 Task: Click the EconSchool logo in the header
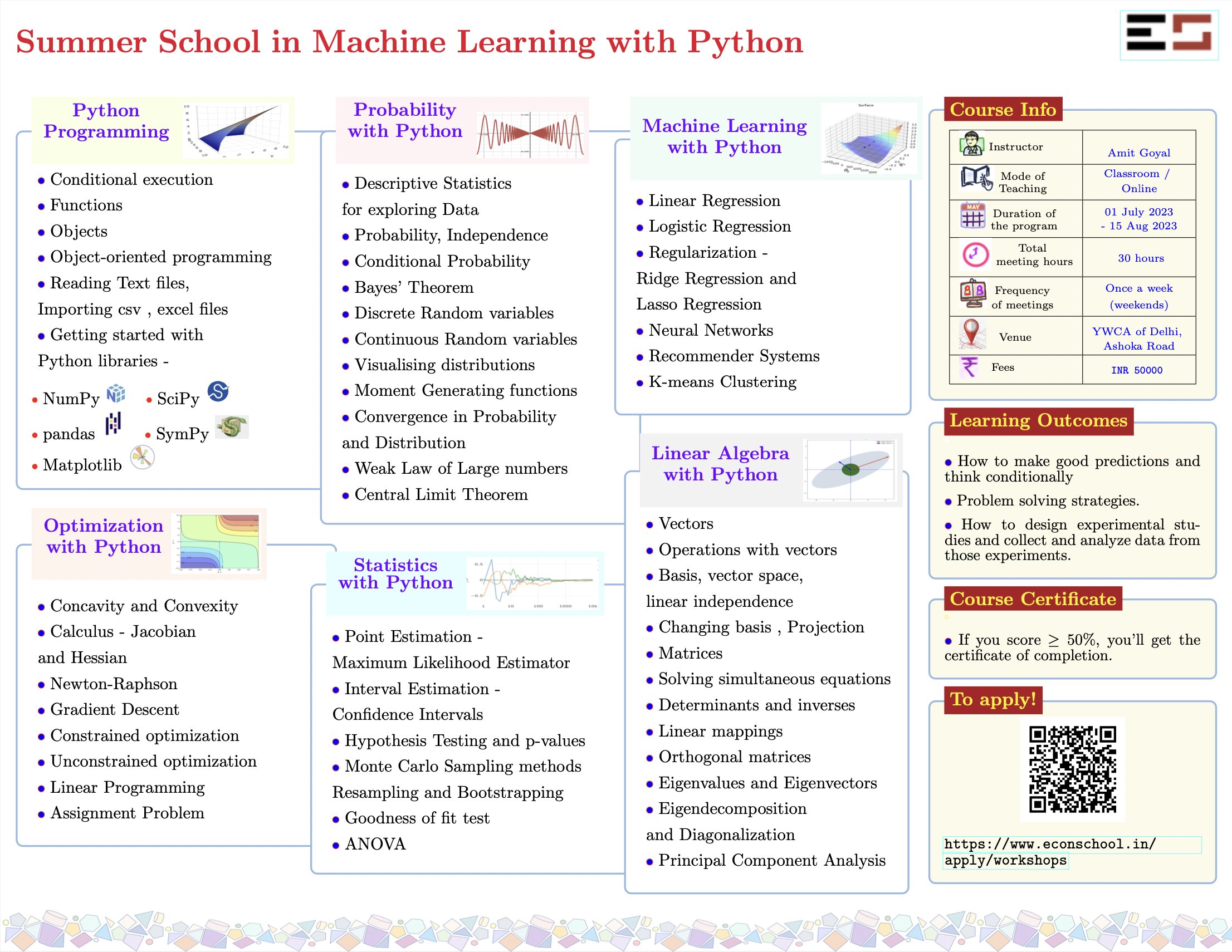pos(1169,35)
